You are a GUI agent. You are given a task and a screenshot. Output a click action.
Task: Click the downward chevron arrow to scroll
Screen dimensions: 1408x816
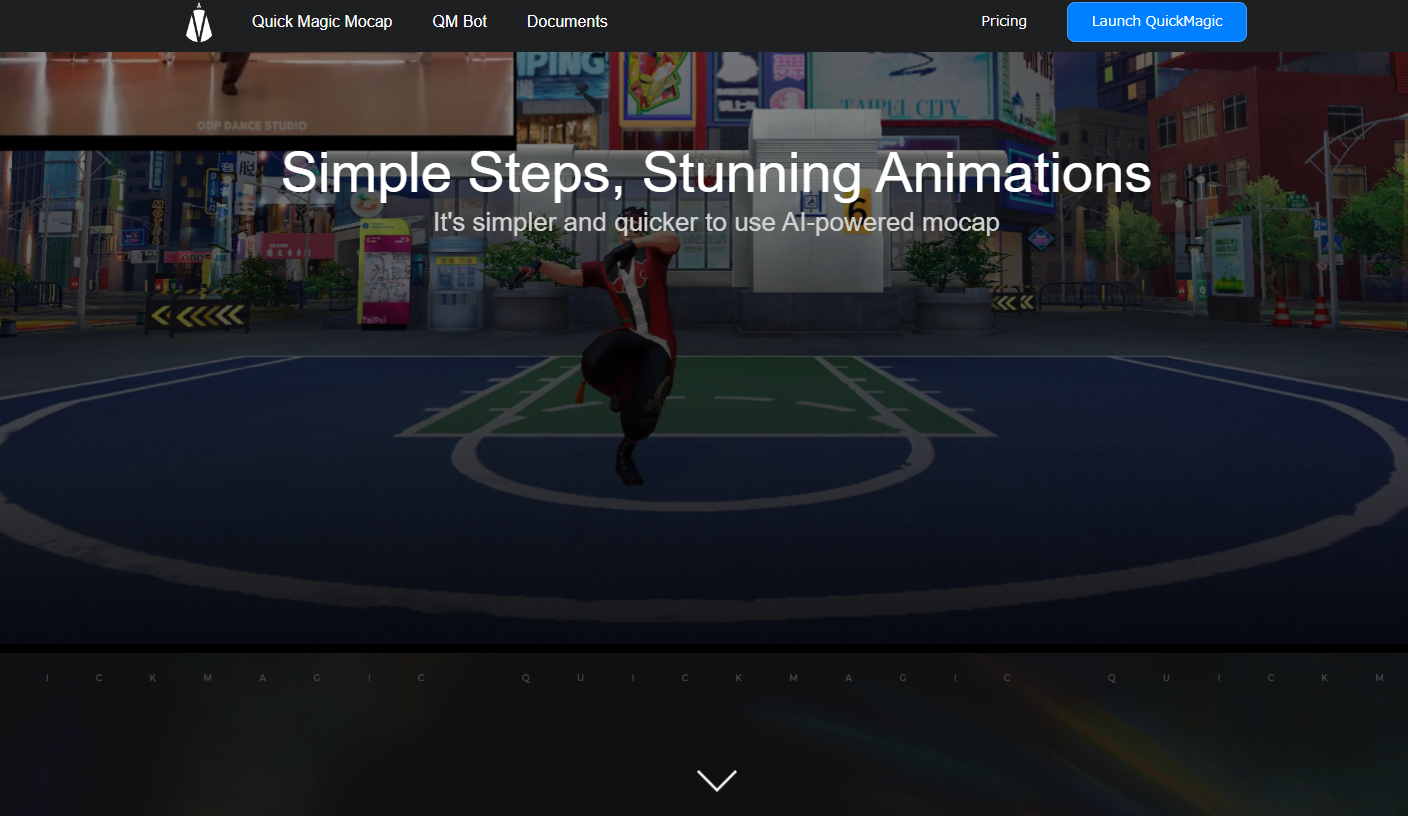click(x=716, y=780)
